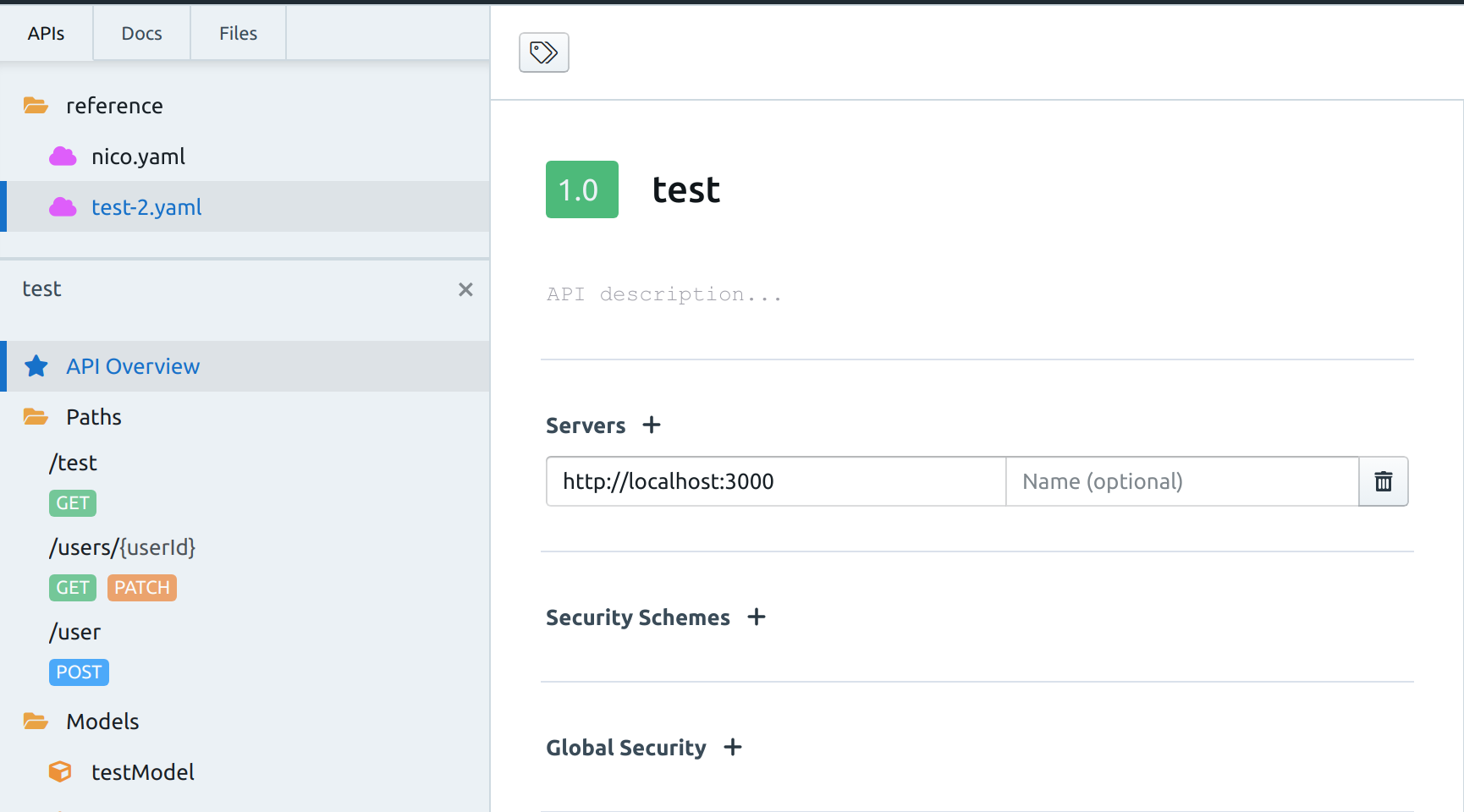The image size is (1464, 812).
Task: Clear the search box using the X
Action: pos(465,289)
